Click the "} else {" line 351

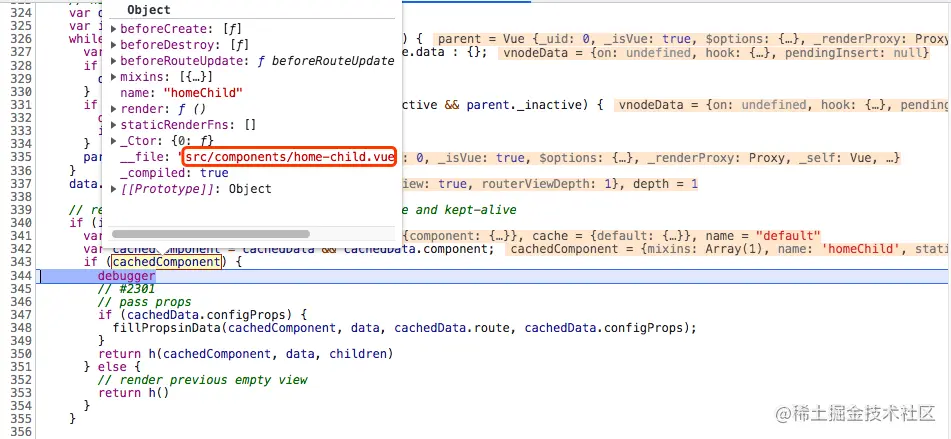112,367
